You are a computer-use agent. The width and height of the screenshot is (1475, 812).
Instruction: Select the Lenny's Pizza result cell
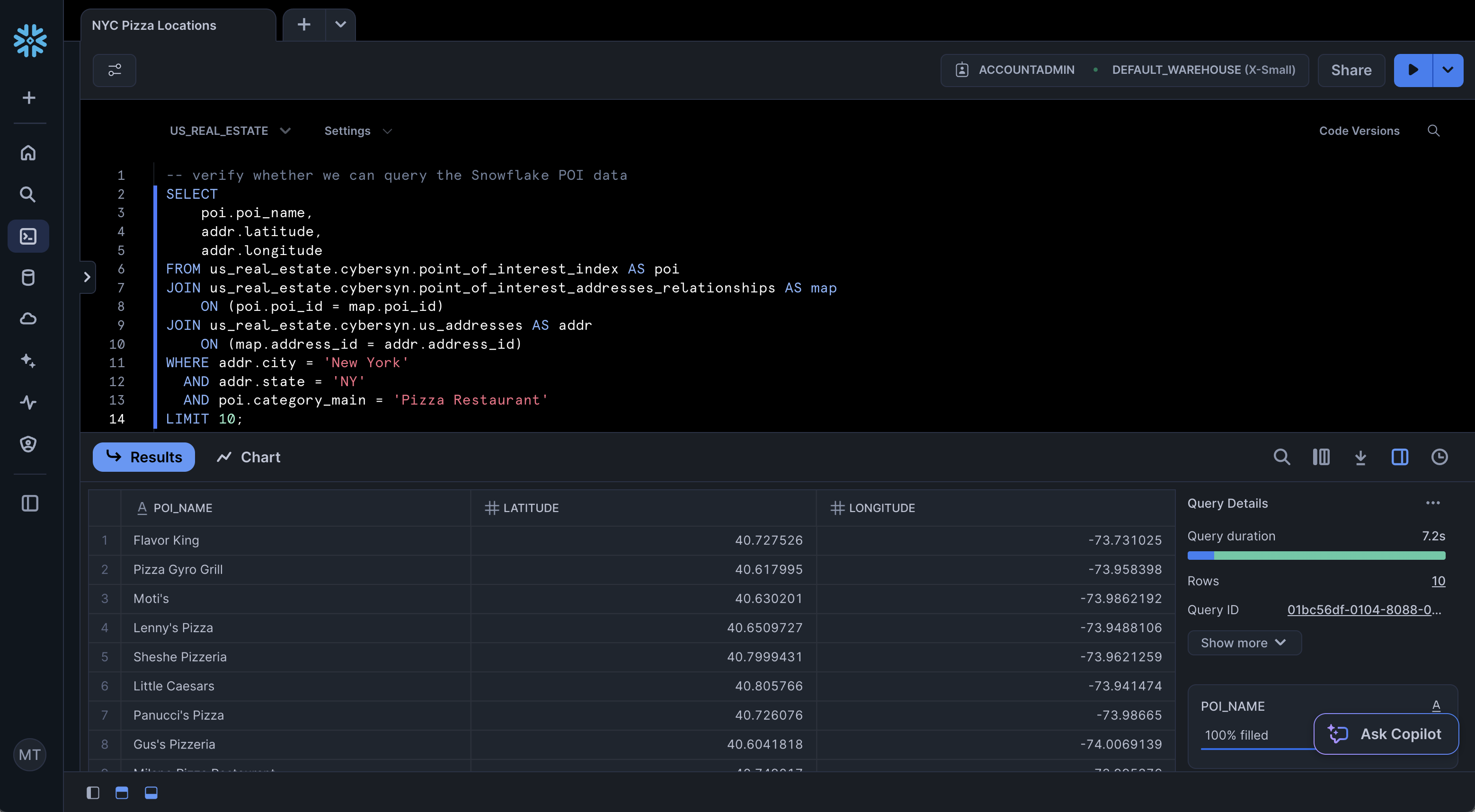tap(173, 628)
